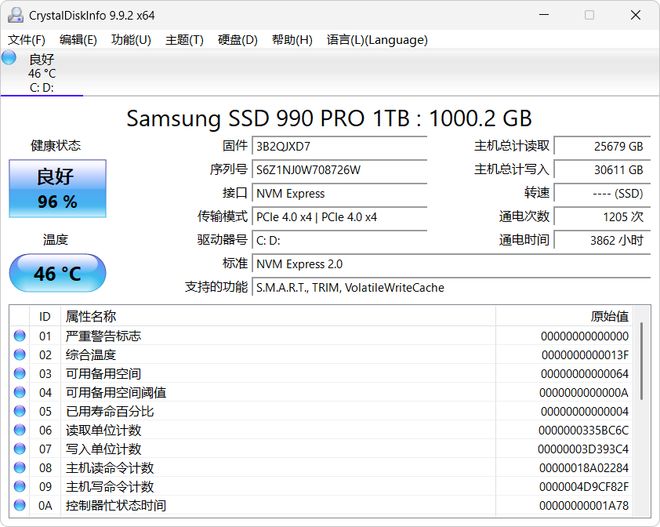
Task: Click raw value 0000000335BC6C
Action: click(x=583, y=430)
